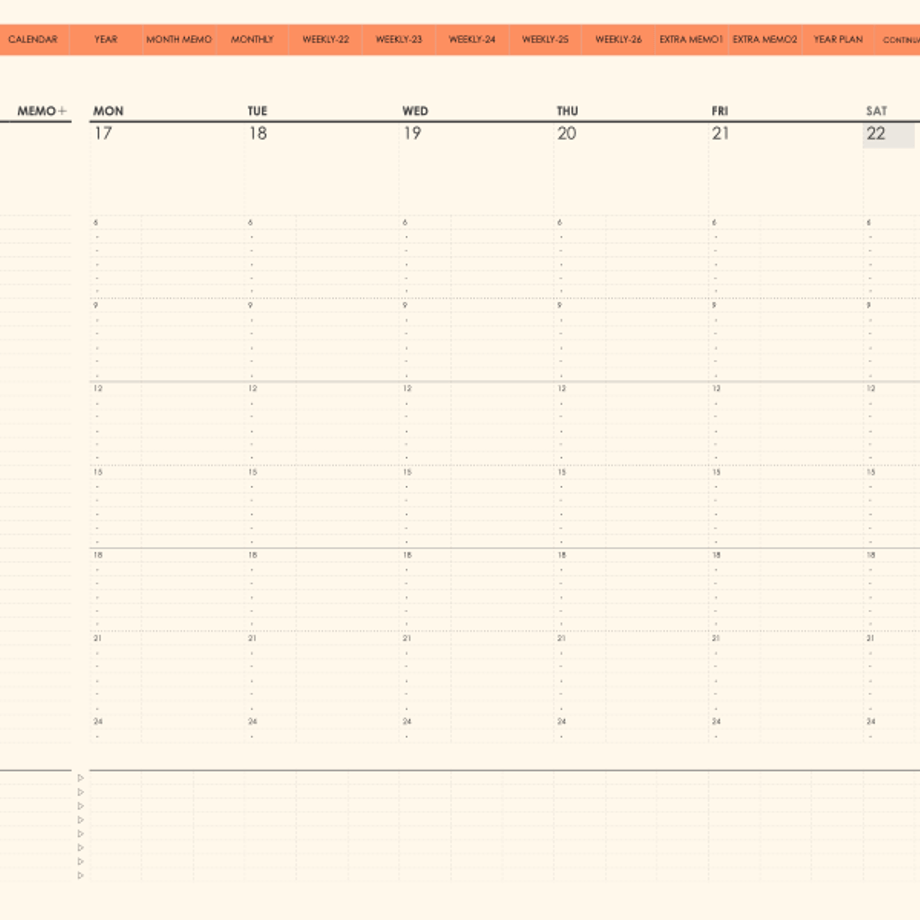Jump to the YEAR PLAN tab

coord(838,39)
